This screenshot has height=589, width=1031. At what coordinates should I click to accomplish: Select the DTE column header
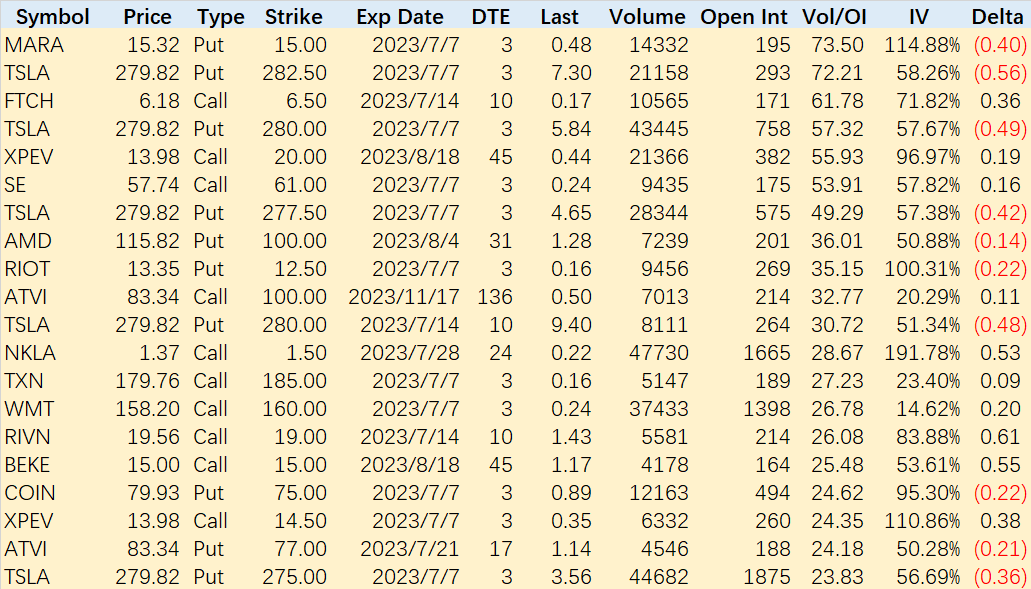(x=491, y=16)
